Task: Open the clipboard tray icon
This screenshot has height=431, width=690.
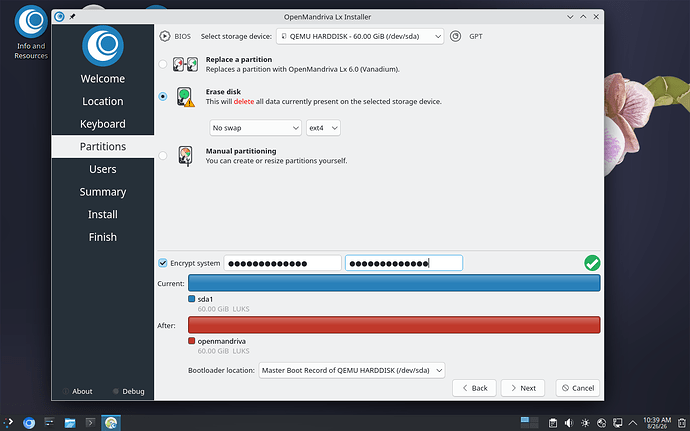Action: pos(553,423)
